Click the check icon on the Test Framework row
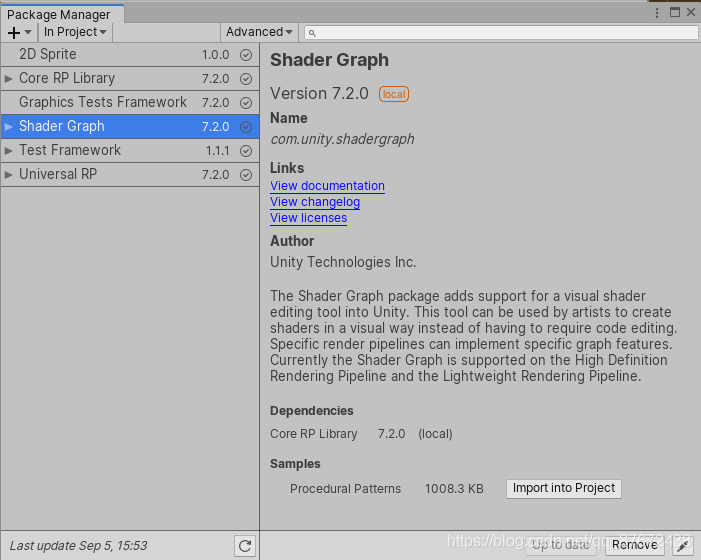The height and width of the screenshot is (560, 701). [x=246, y=151]
